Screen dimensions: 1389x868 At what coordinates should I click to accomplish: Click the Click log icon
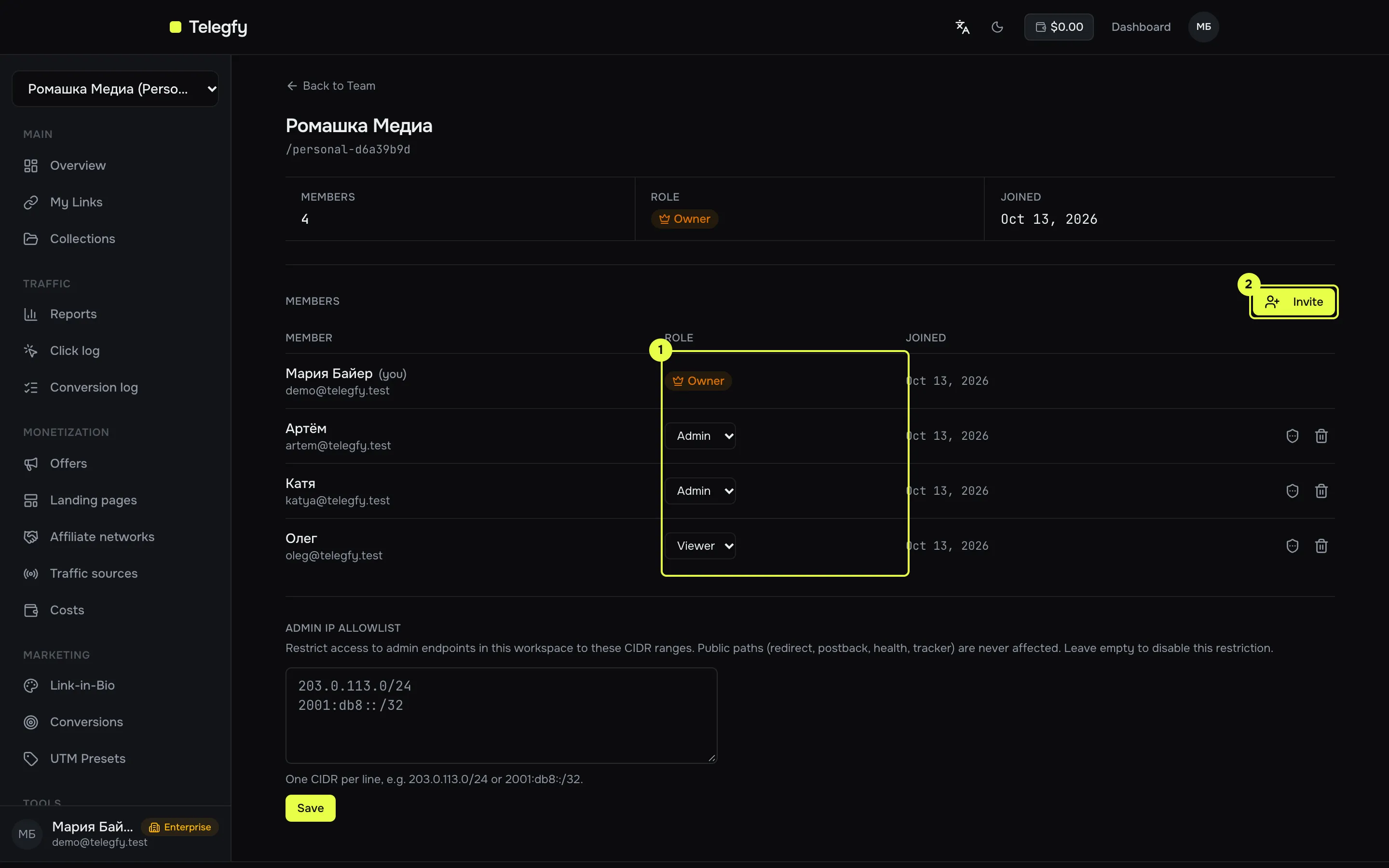pyautogui.click(x=31, y=351)
